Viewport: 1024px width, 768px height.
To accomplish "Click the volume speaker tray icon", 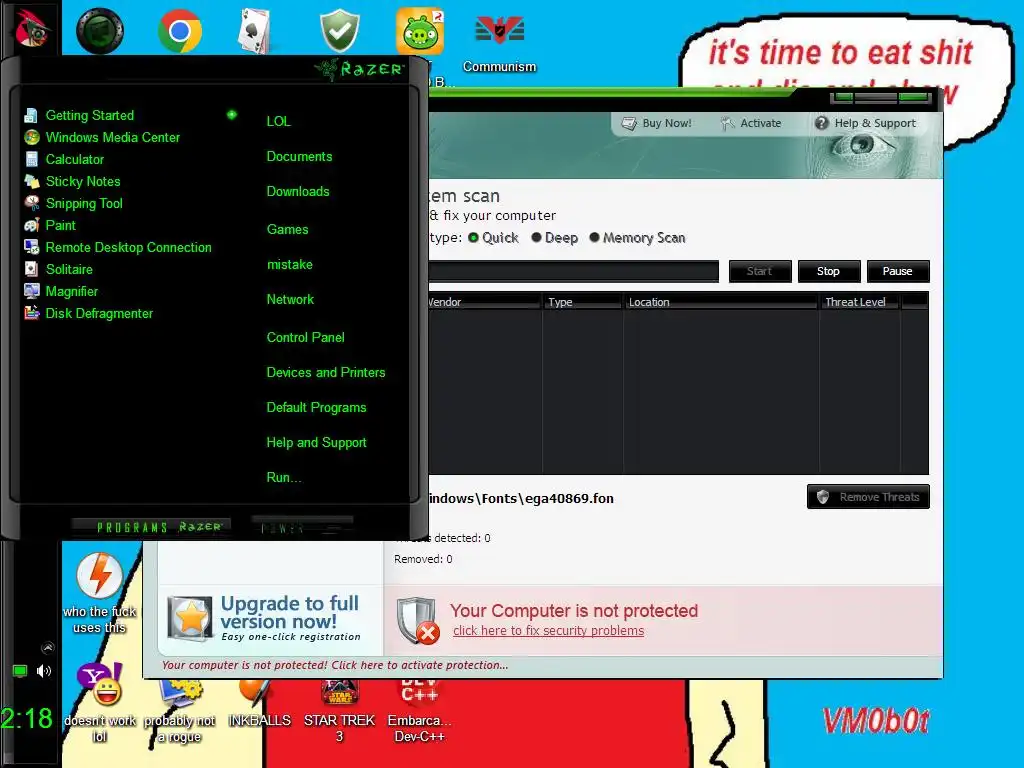I will [44, 671].
